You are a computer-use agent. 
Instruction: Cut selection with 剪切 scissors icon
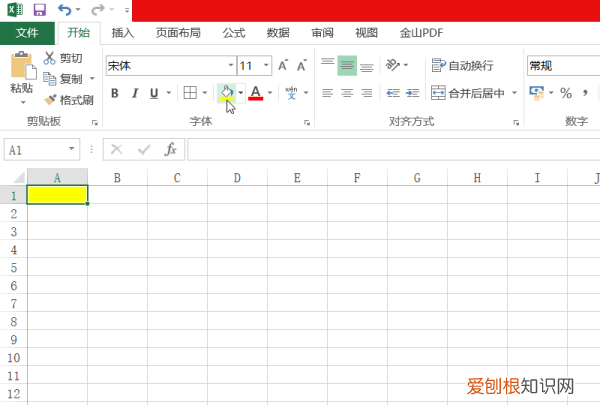[x=49, y=58]
